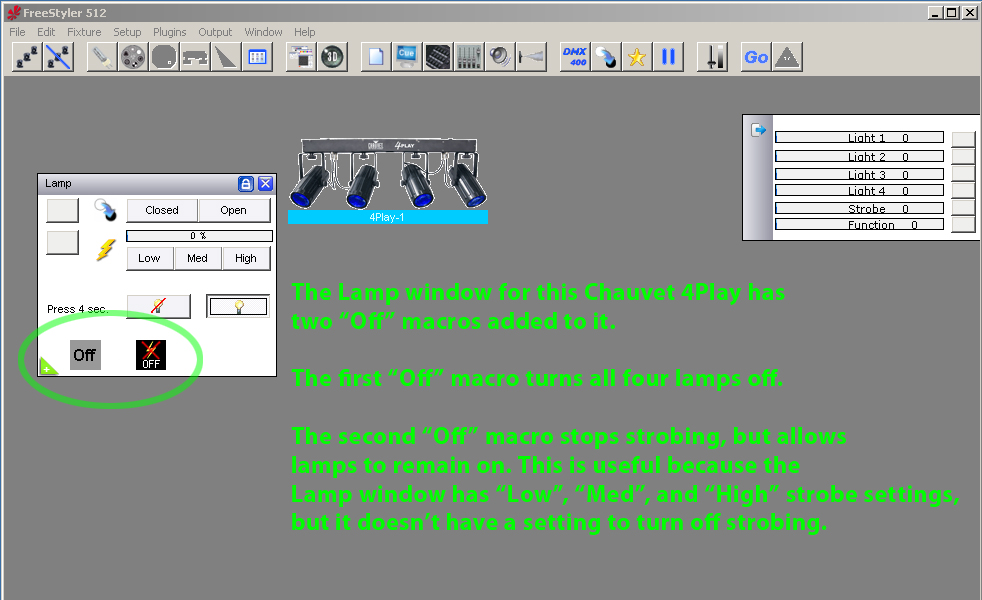Click the grey Off macro button
982x600 pixels.
click(85, 355)
